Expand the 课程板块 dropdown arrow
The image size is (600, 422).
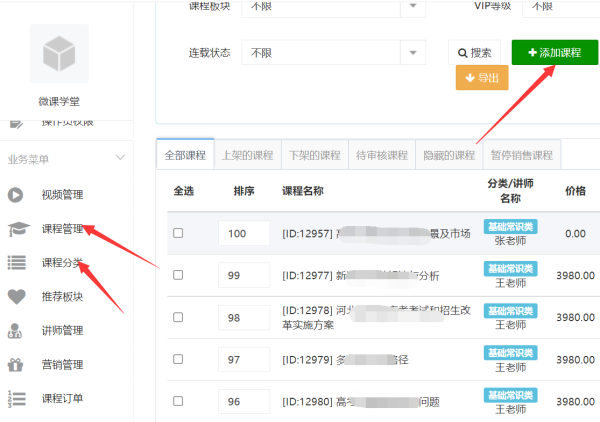tap(413, 6)
